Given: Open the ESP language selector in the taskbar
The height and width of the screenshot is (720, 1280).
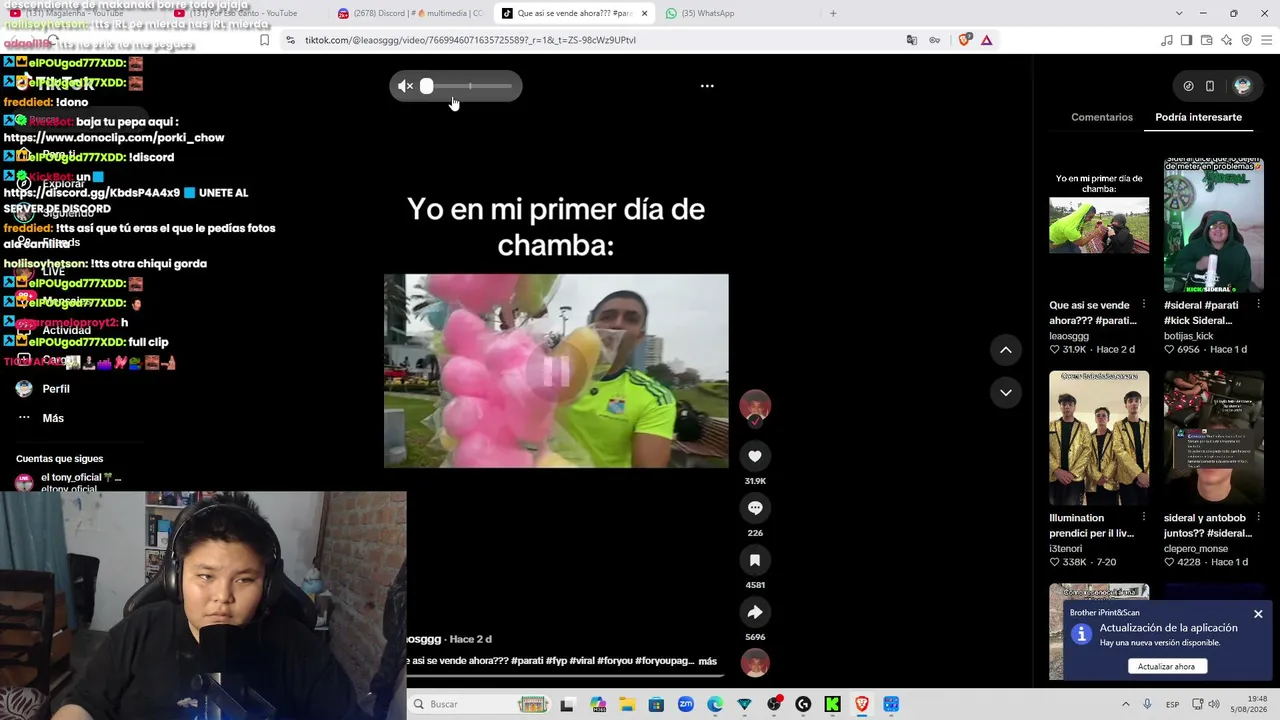Looking at the screenshot, I should tap(1172, 704).
